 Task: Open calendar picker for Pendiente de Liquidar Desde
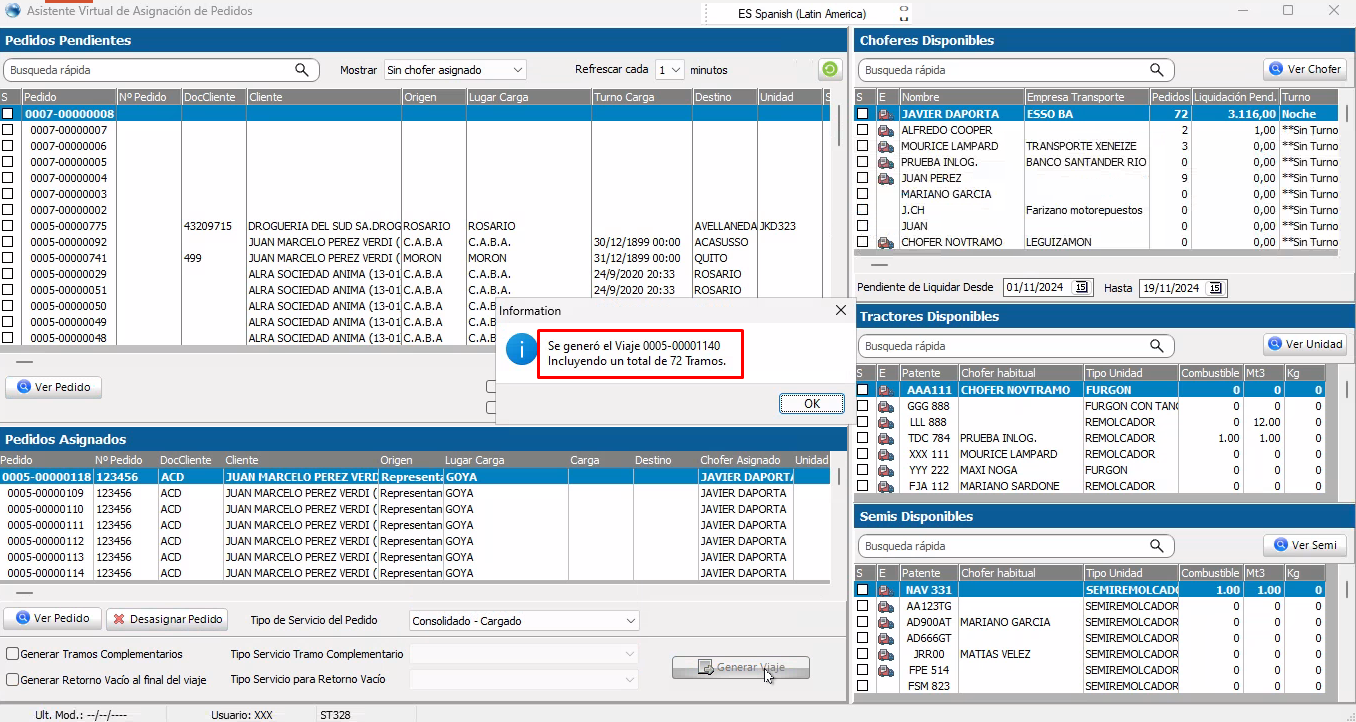1081,288
